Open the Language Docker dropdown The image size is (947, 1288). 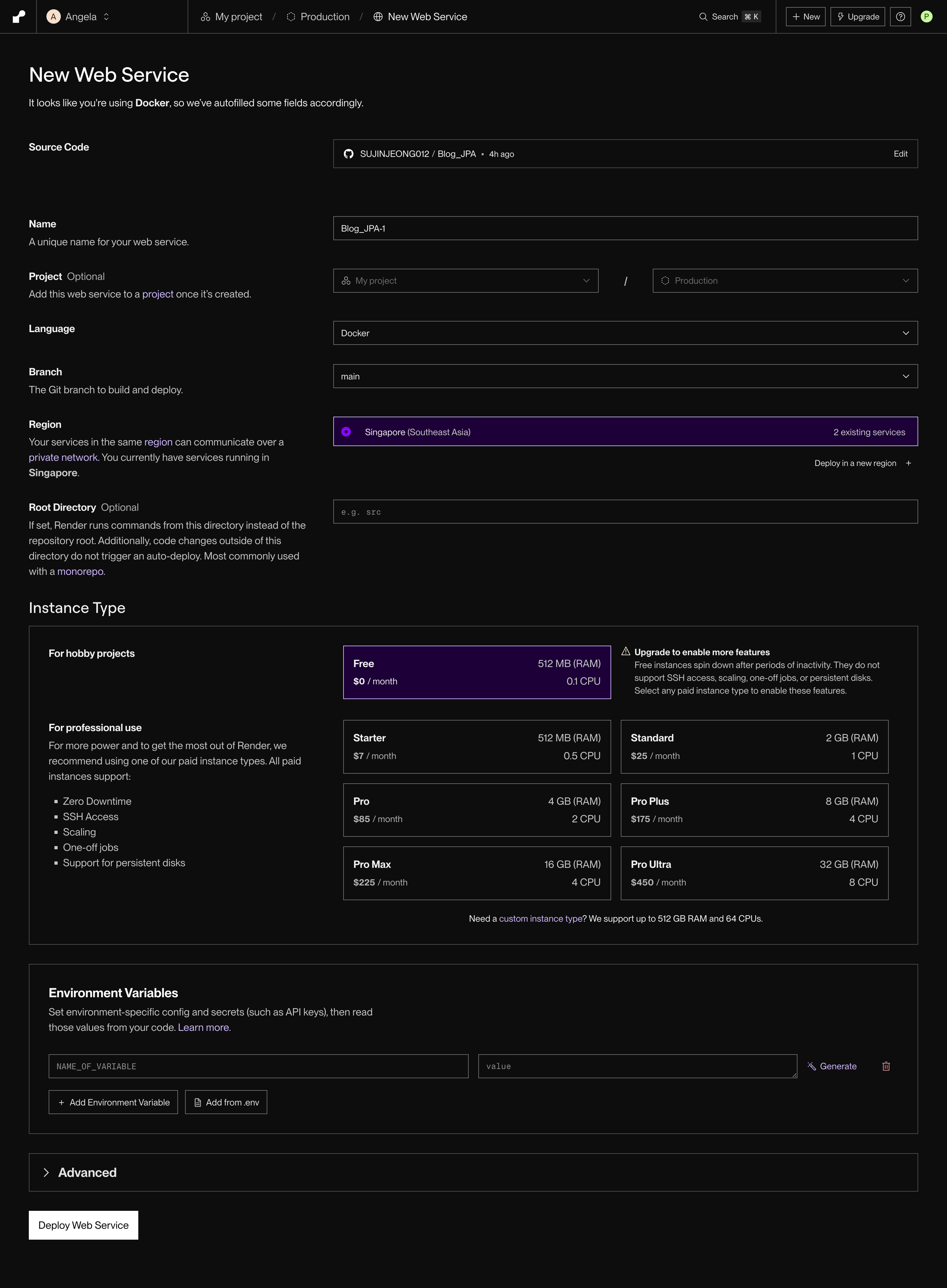click(x=625, y=333)
